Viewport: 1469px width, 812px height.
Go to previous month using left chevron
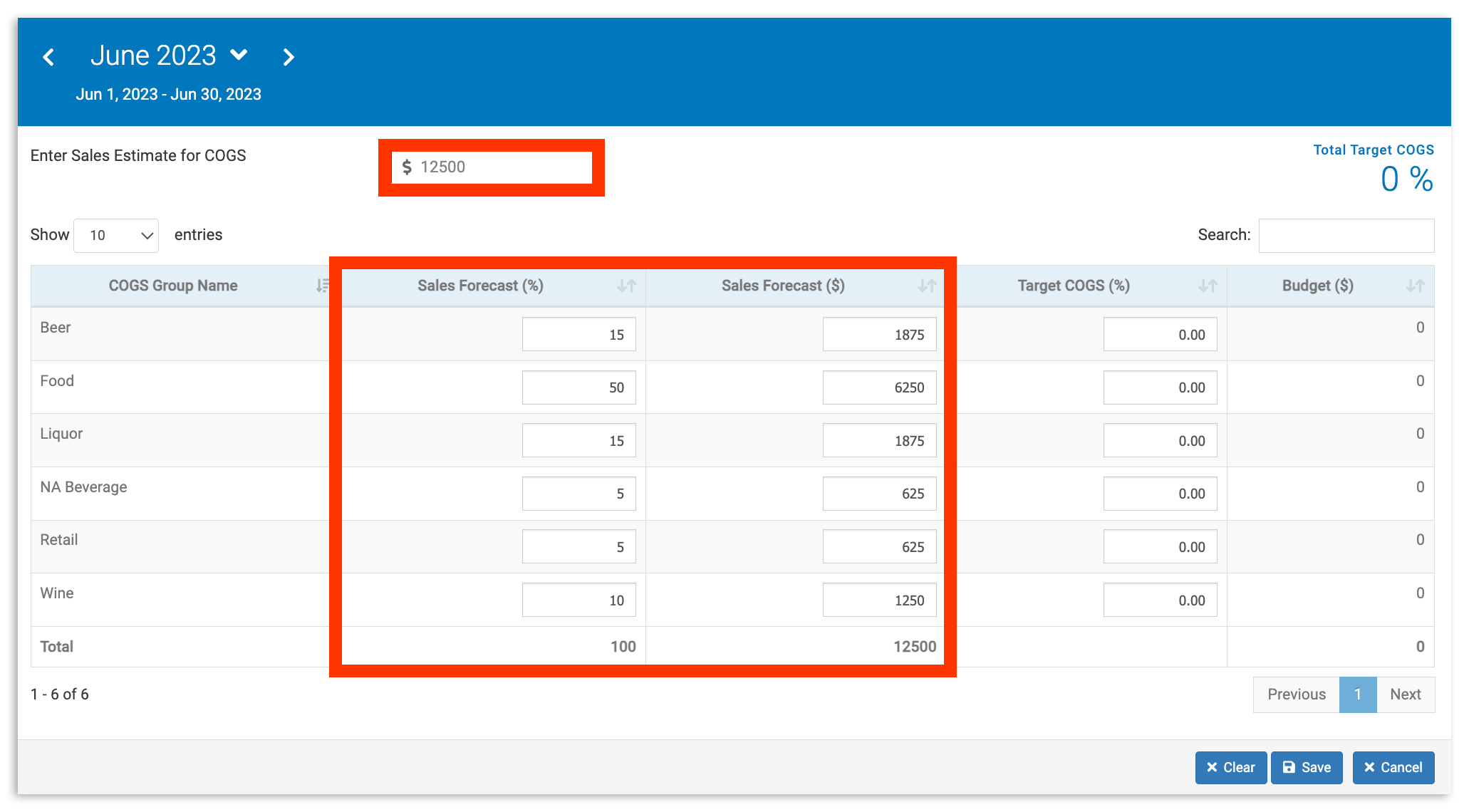tap(48, 56)
